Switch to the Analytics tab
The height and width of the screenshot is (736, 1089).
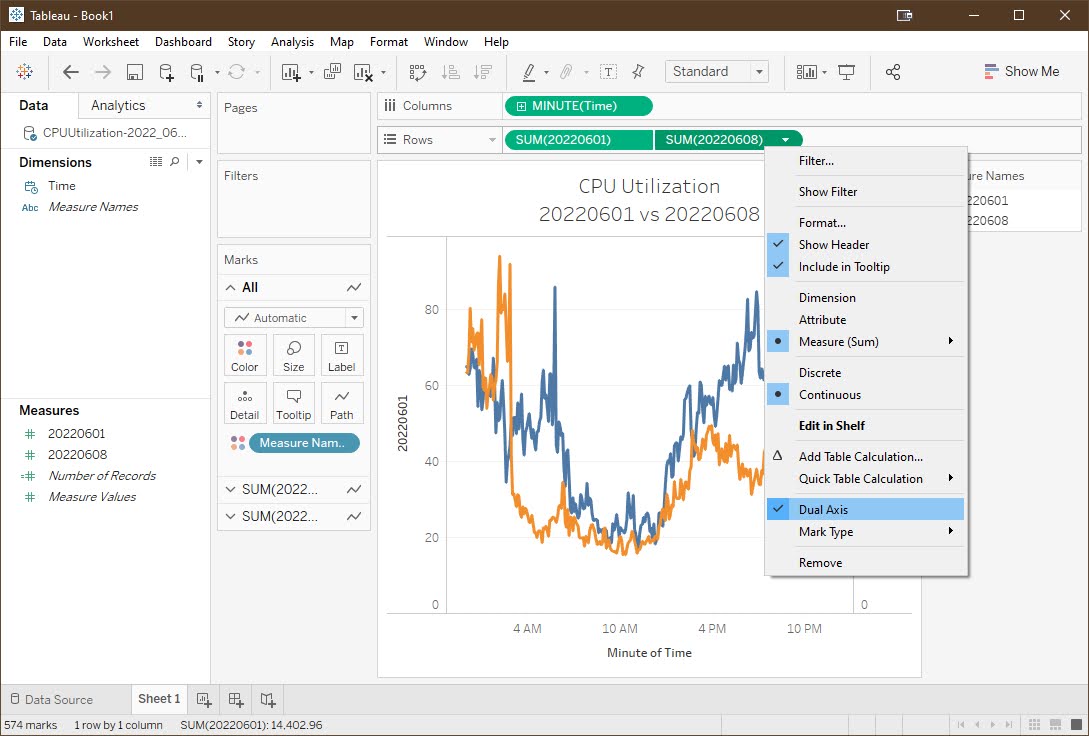[x=118, y=105]
